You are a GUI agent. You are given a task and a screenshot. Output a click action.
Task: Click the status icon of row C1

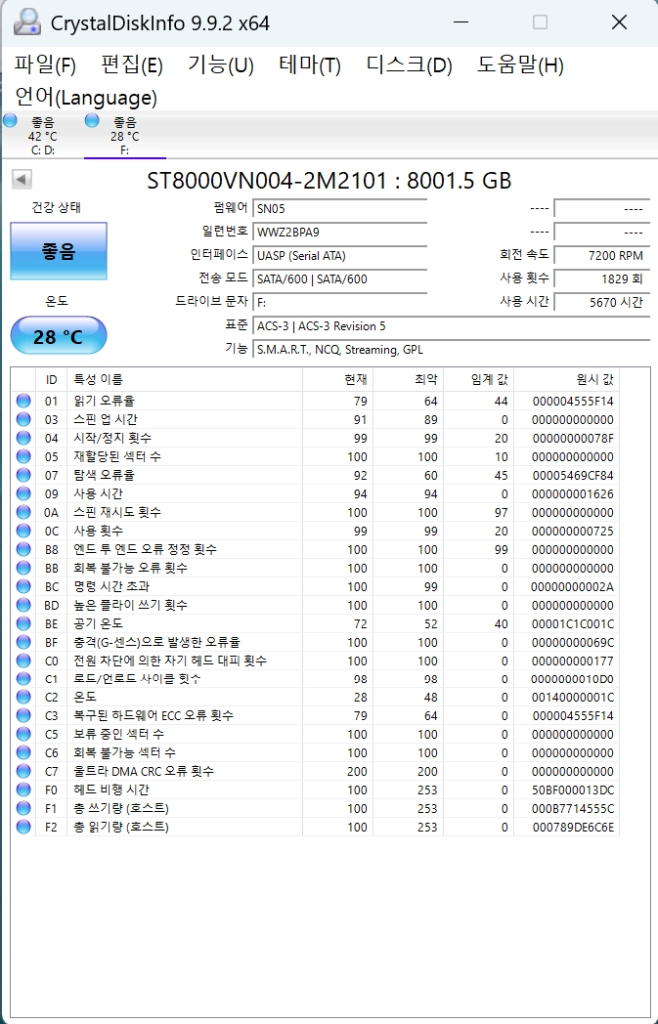[24, 679]
